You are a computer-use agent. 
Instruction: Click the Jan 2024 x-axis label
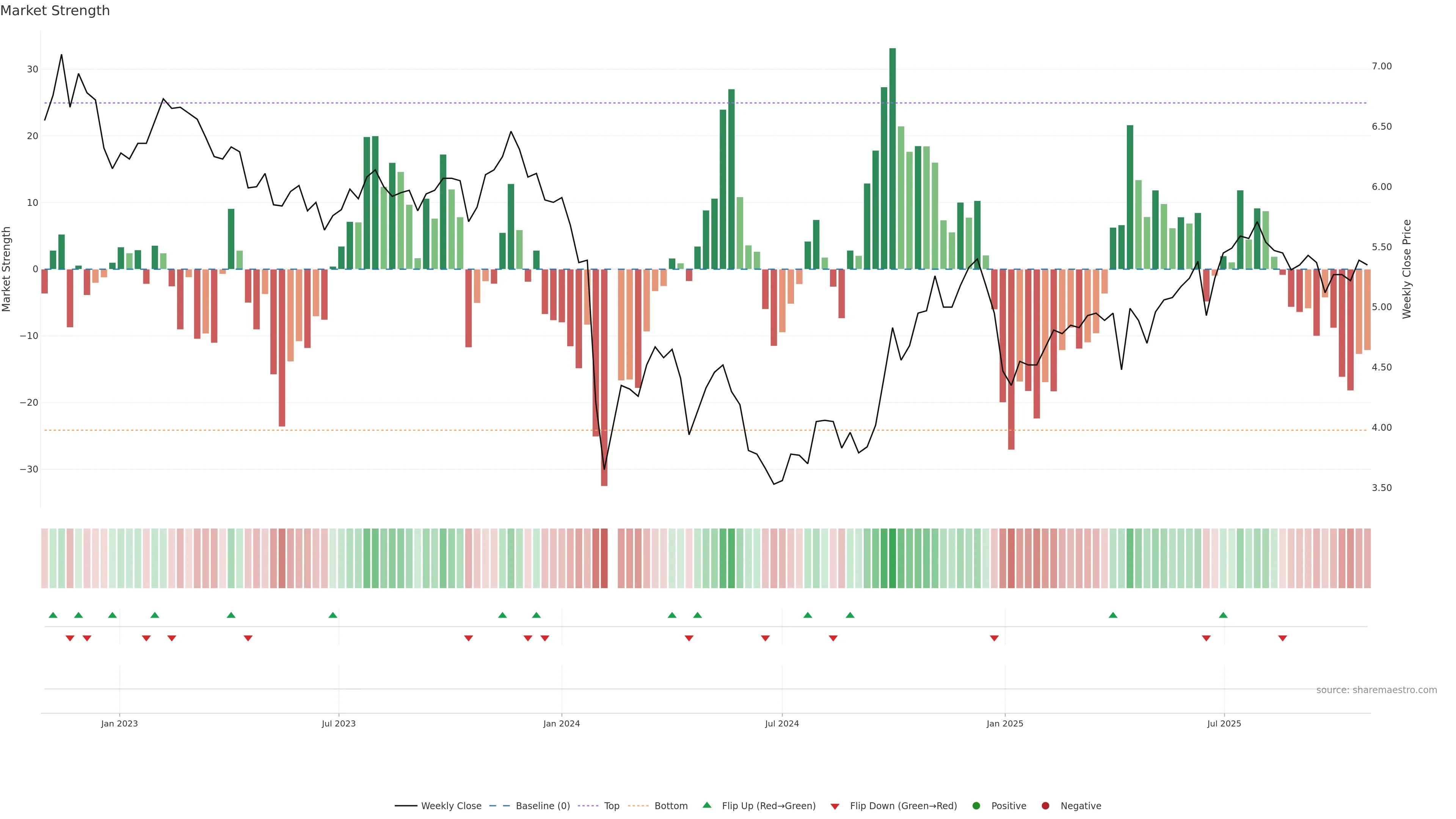click(561, 723)
